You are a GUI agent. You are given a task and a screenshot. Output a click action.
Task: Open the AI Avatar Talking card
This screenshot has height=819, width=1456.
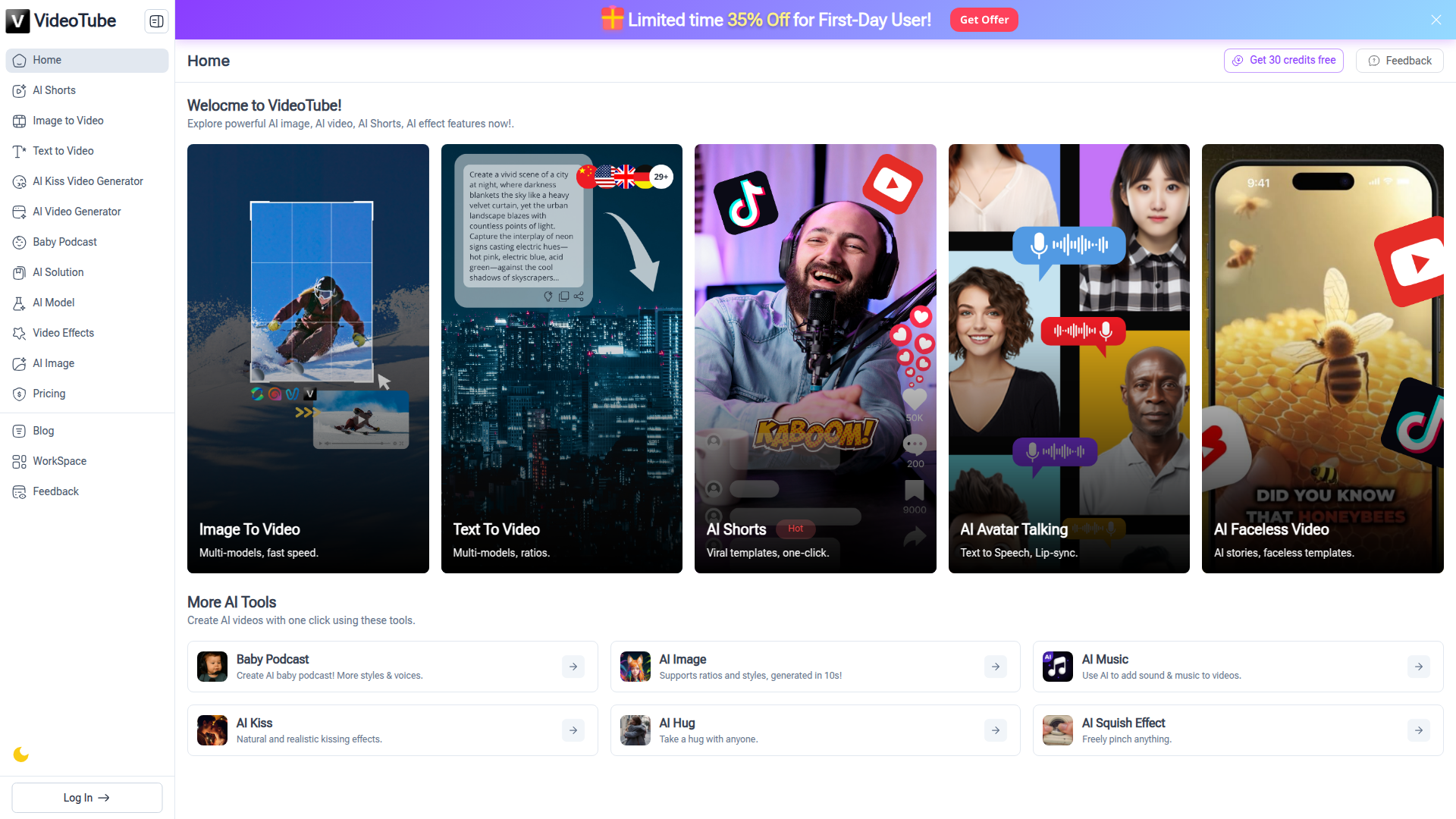(x=1069, y=359)
